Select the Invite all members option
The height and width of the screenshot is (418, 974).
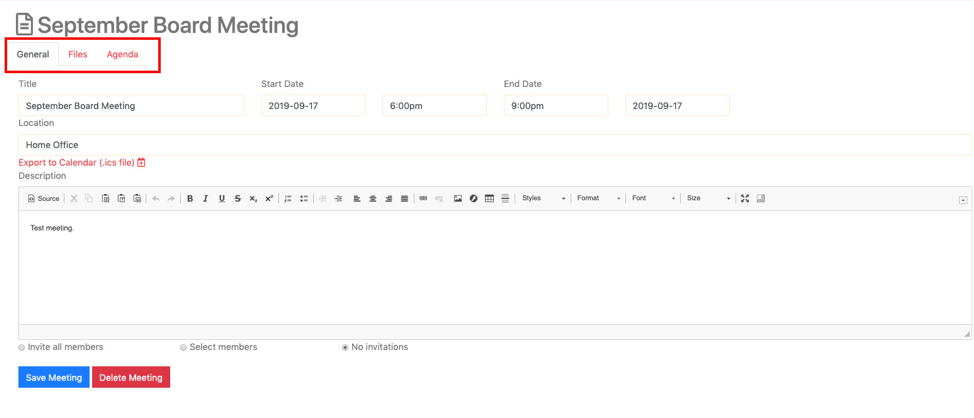click(22, 348)
